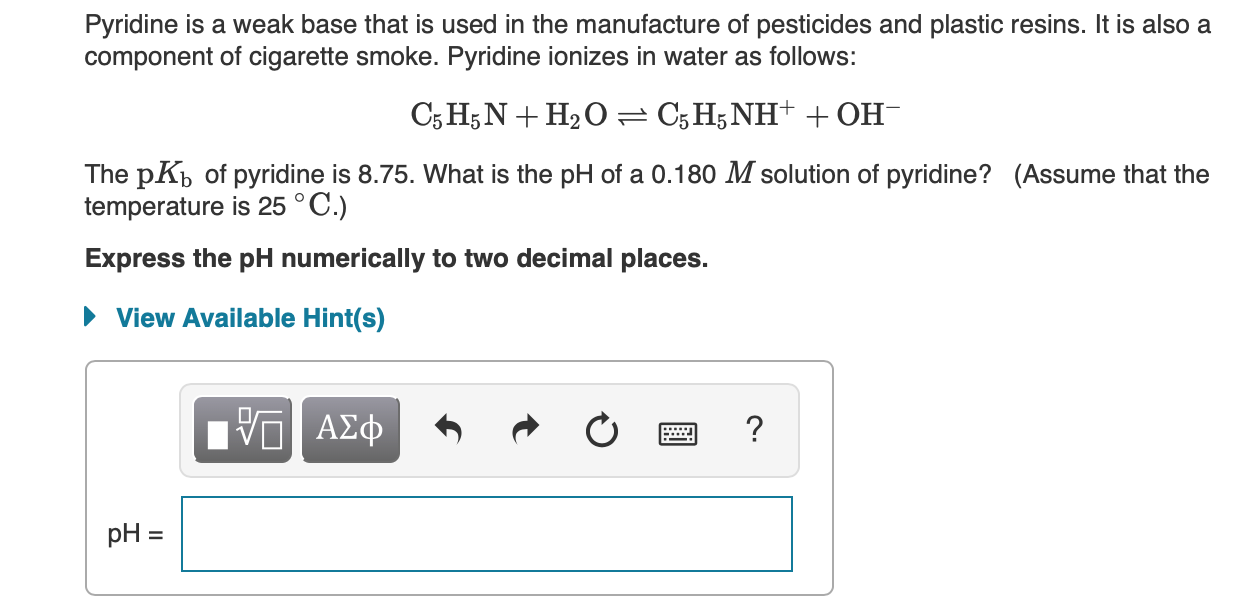The width and height of the screenshot is (1252, 598).
Task: Click the equation editor toolbar area
Action: [x=490, y=429]
